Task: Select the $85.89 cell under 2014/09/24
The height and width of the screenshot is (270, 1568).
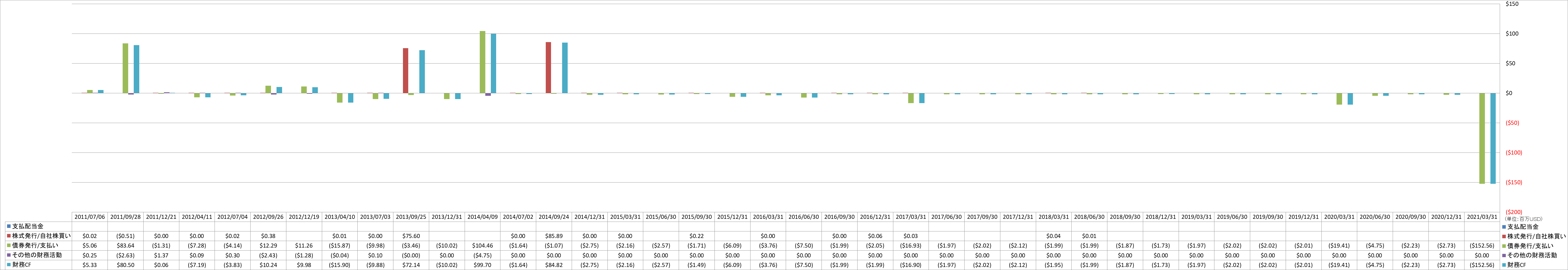Action: pyautogui.click(x=554, y=236)
